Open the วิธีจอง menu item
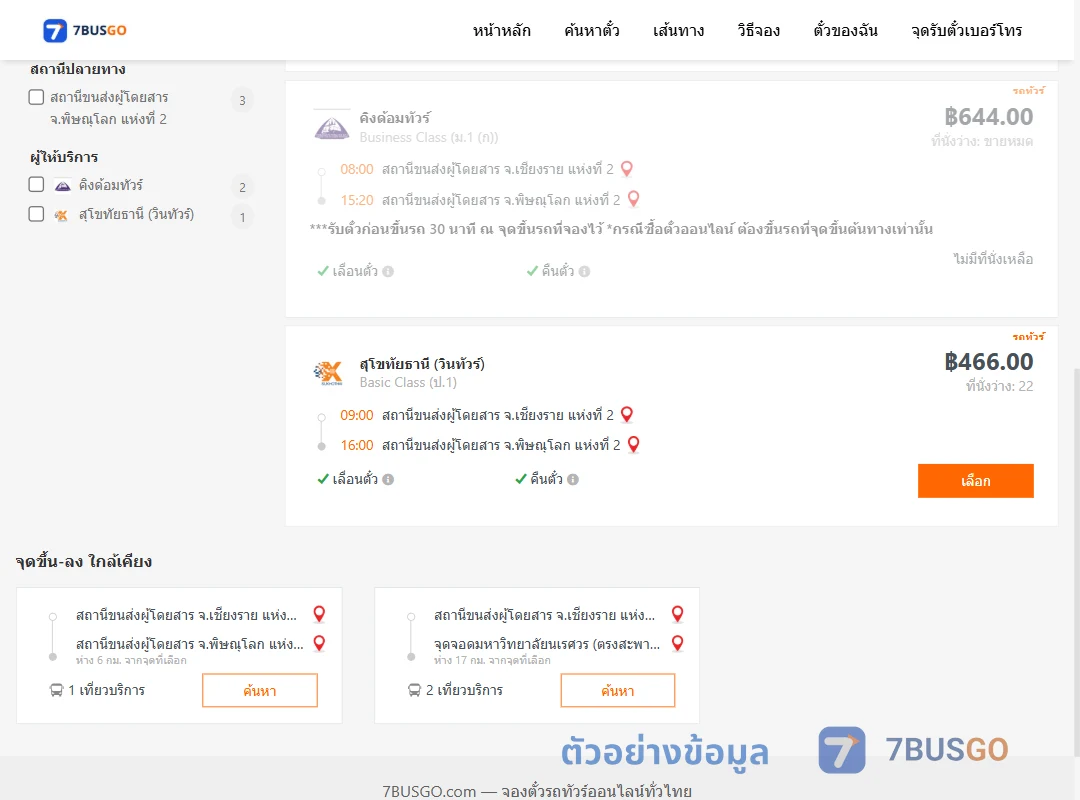The height and width of the screenshot is (800, 1080). 758,30
